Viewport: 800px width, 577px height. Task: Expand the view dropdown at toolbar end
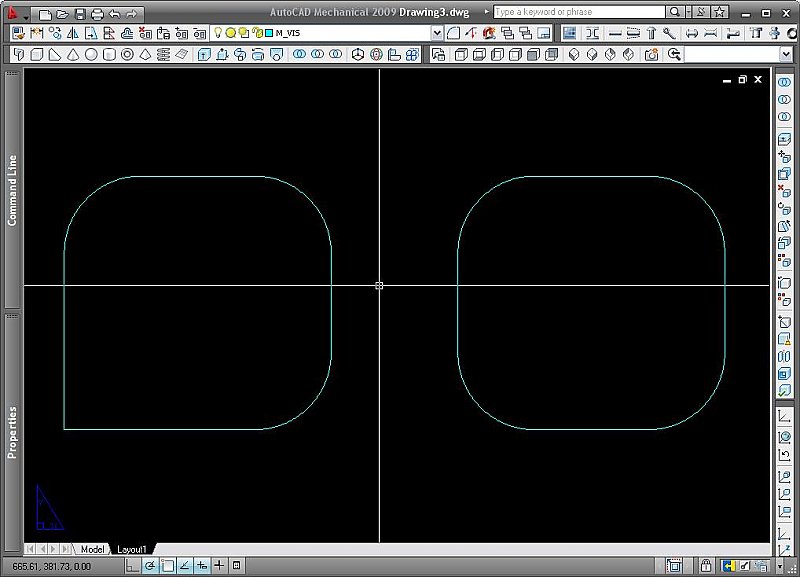click(x=786, y=54)
